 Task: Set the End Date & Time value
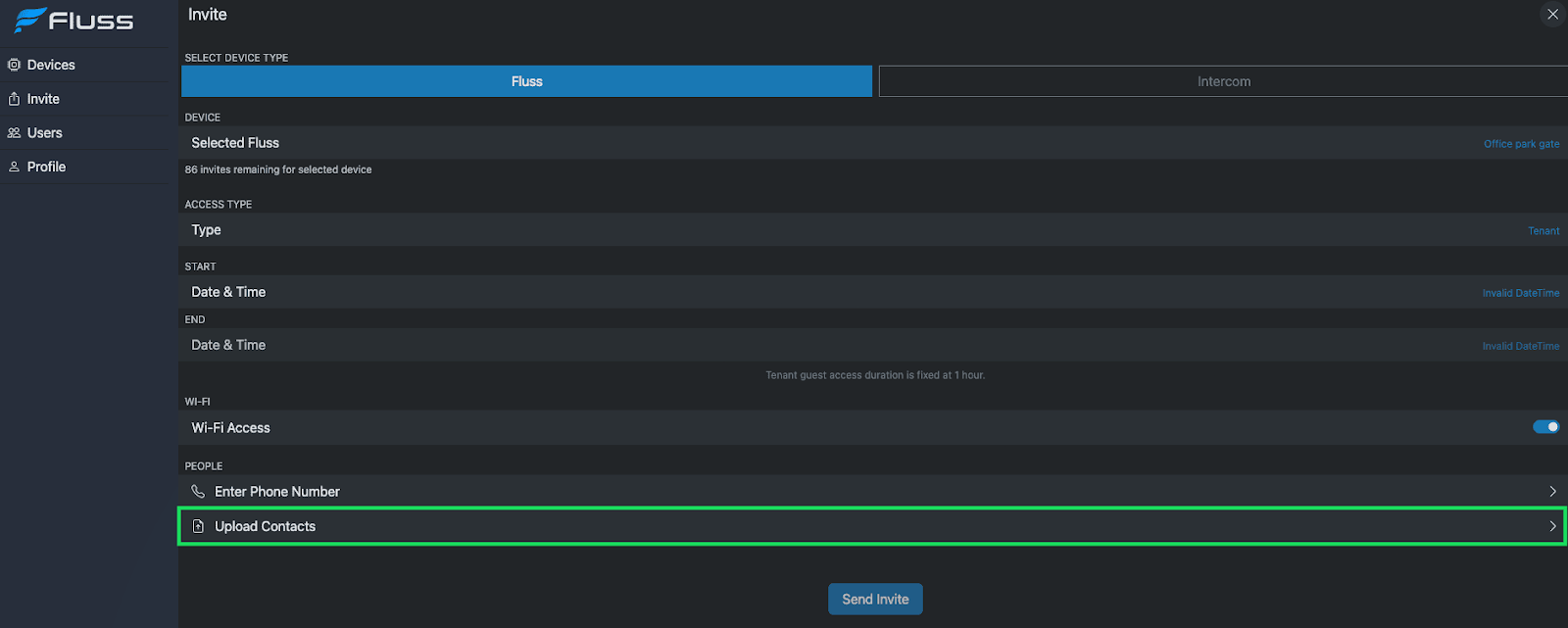pos(1520,346)
